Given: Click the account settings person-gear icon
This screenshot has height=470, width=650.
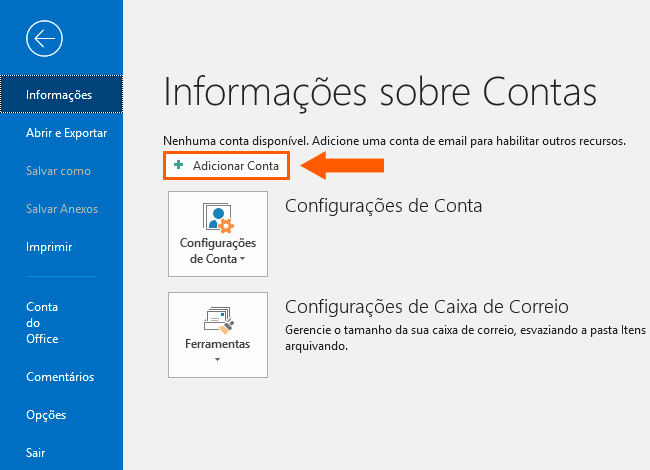Looking at the screenshot, I should pyautogui.click(x=218, y=218).
